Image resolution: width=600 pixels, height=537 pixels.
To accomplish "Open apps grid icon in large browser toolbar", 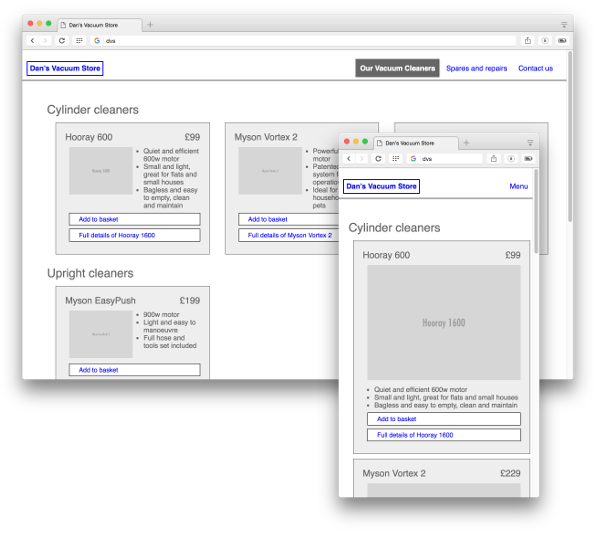I will [79, 41].
